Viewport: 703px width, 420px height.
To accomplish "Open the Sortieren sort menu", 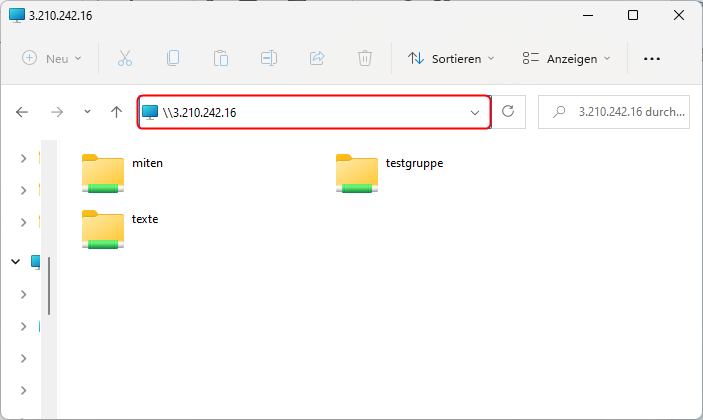I will coord(451,59).
